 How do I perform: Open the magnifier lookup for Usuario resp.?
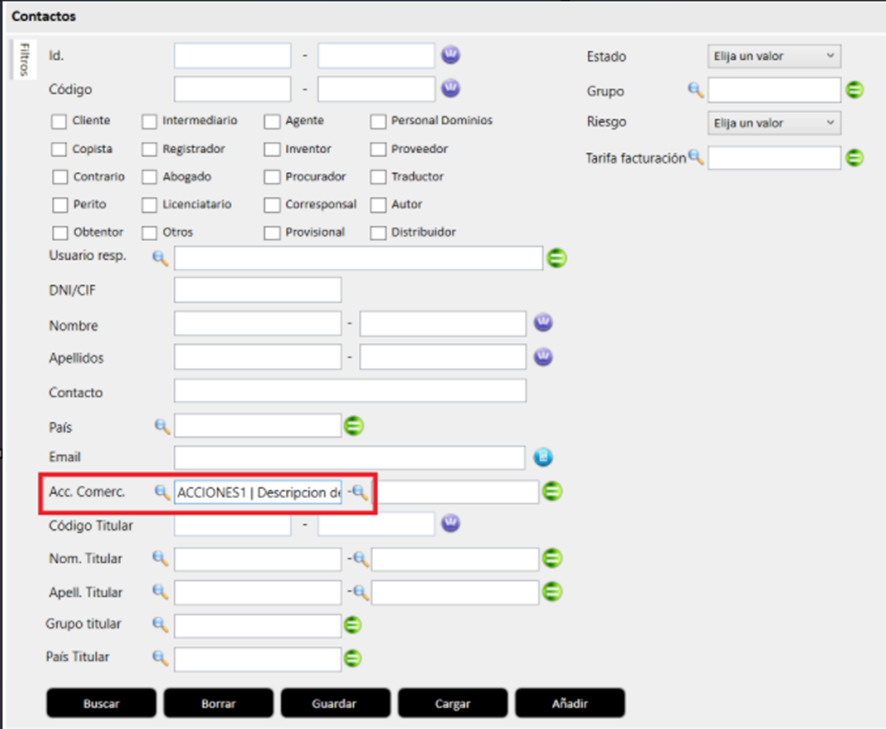pos(160,258)
